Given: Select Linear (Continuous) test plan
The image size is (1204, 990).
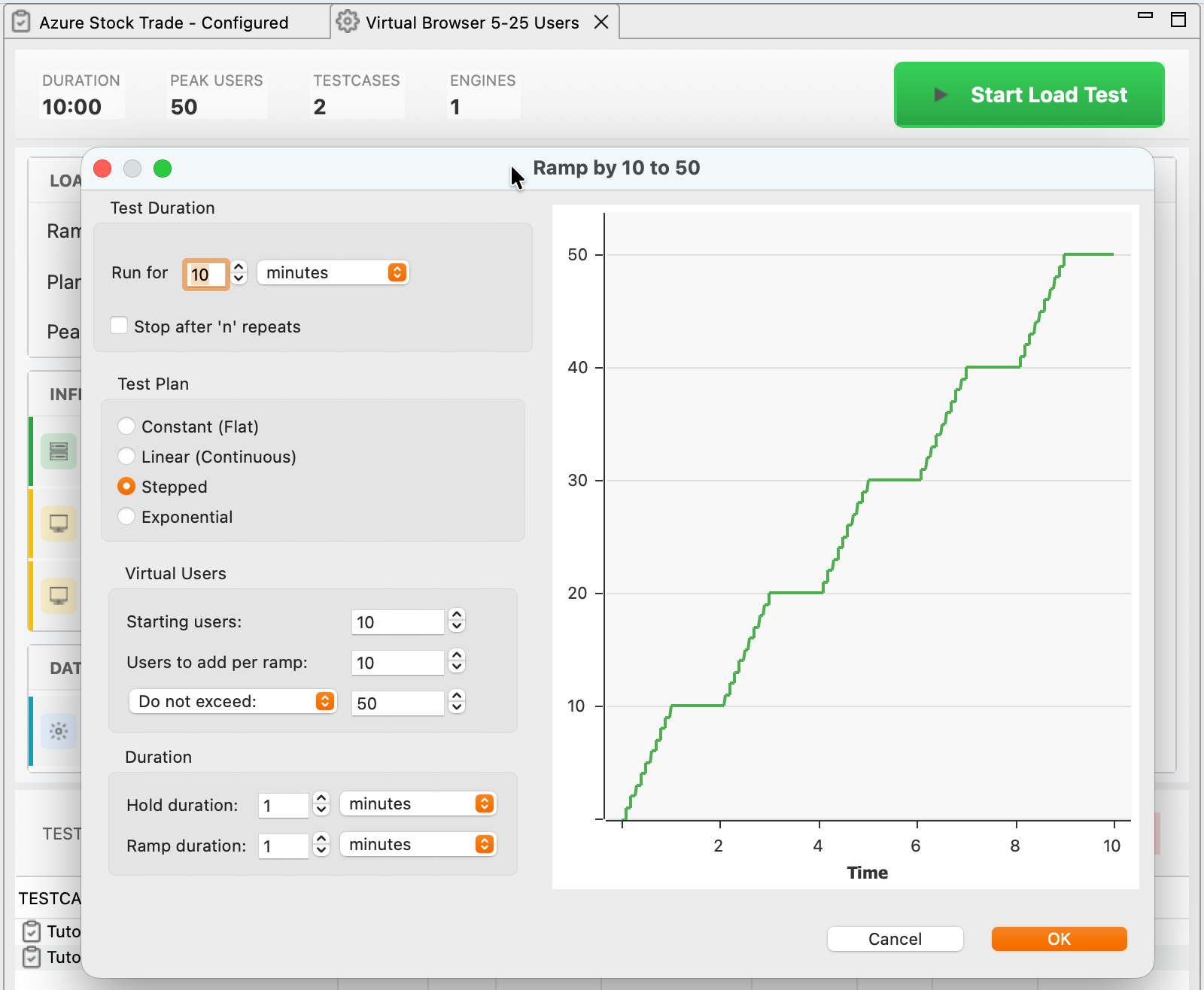Looking at the screenshot, I should pyautogui.click(x=126, y=457).
